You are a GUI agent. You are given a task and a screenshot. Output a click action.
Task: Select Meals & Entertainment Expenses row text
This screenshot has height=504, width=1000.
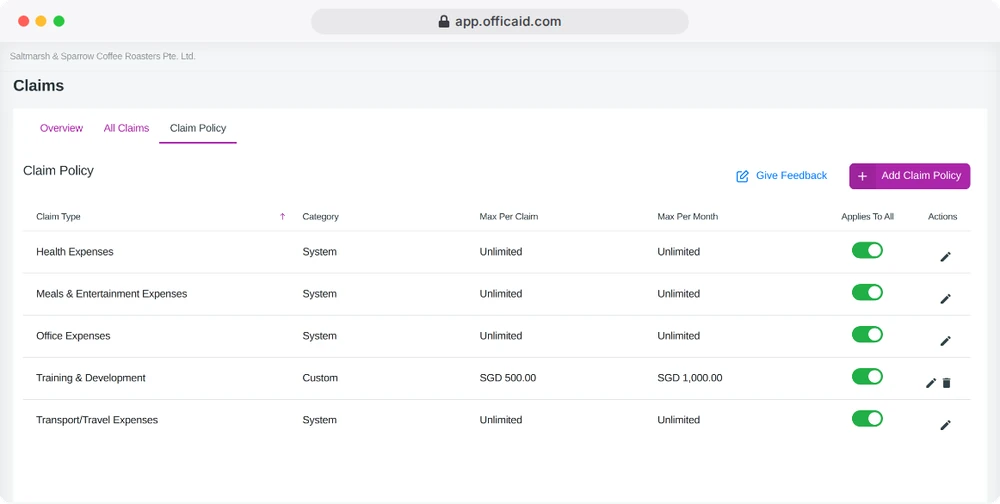pos(112,294)
